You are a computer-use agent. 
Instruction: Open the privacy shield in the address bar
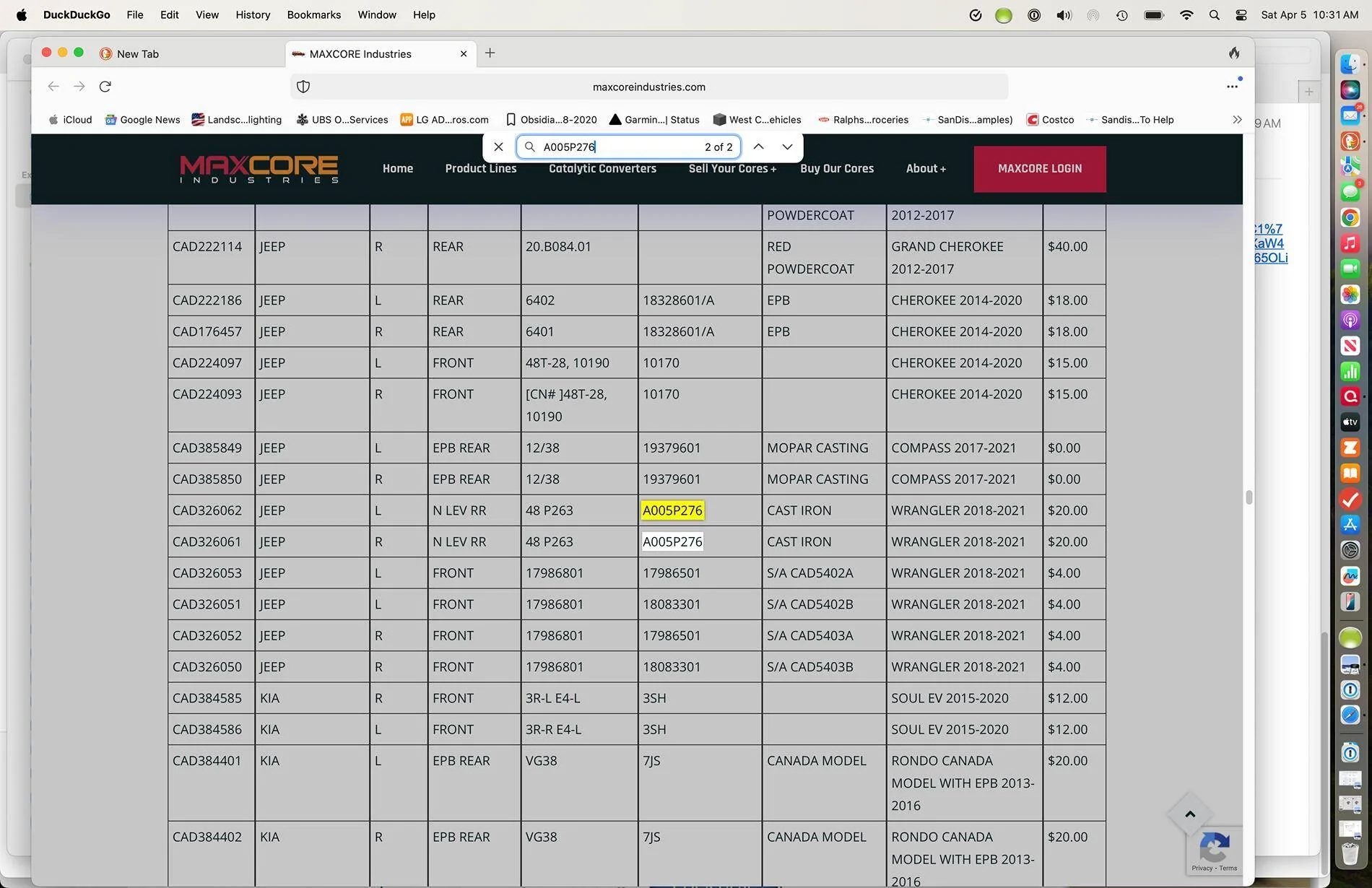[303, 87]
